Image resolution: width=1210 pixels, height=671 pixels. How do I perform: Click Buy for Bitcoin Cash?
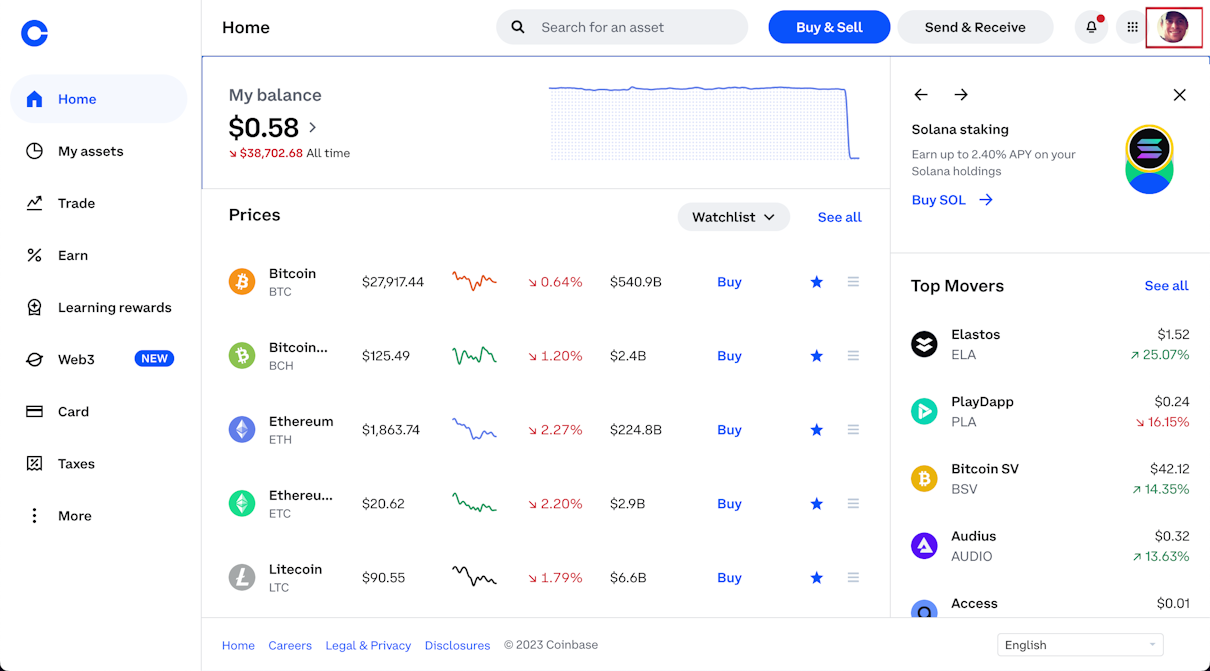(x=729, y=356)
